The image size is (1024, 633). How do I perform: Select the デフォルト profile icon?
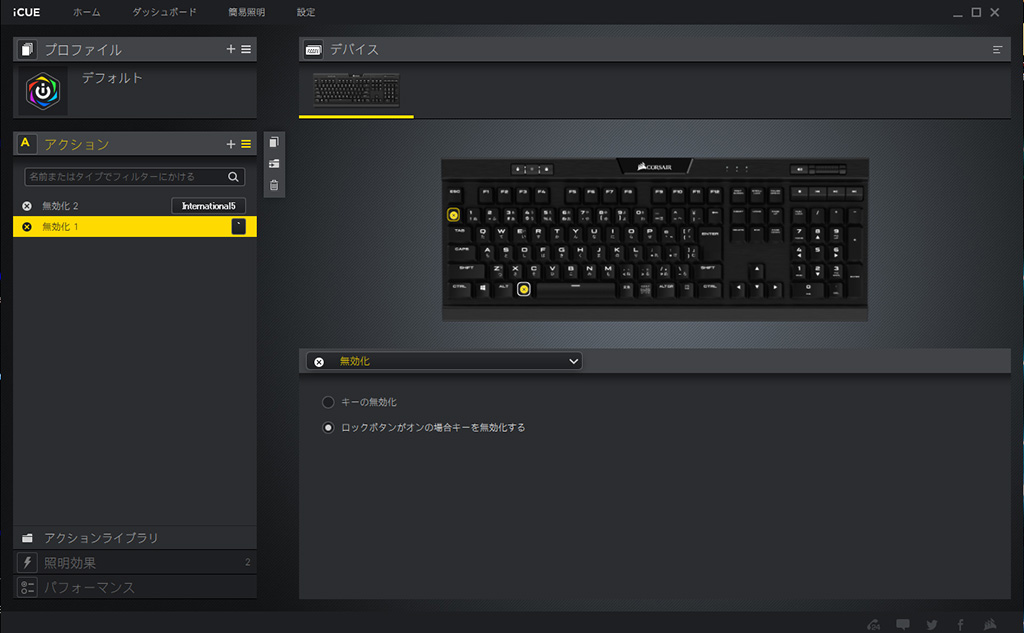click(43, 91)
